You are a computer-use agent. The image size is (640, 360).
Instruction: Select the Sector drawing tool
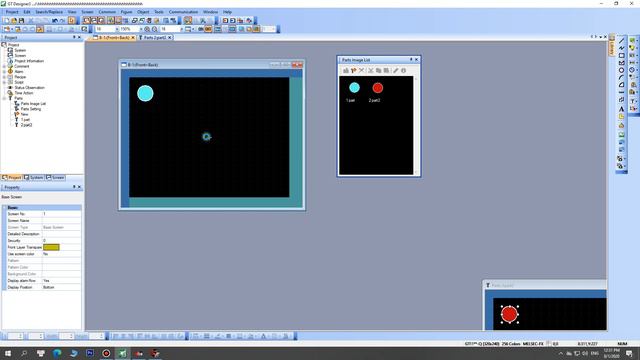coord(621,84)
